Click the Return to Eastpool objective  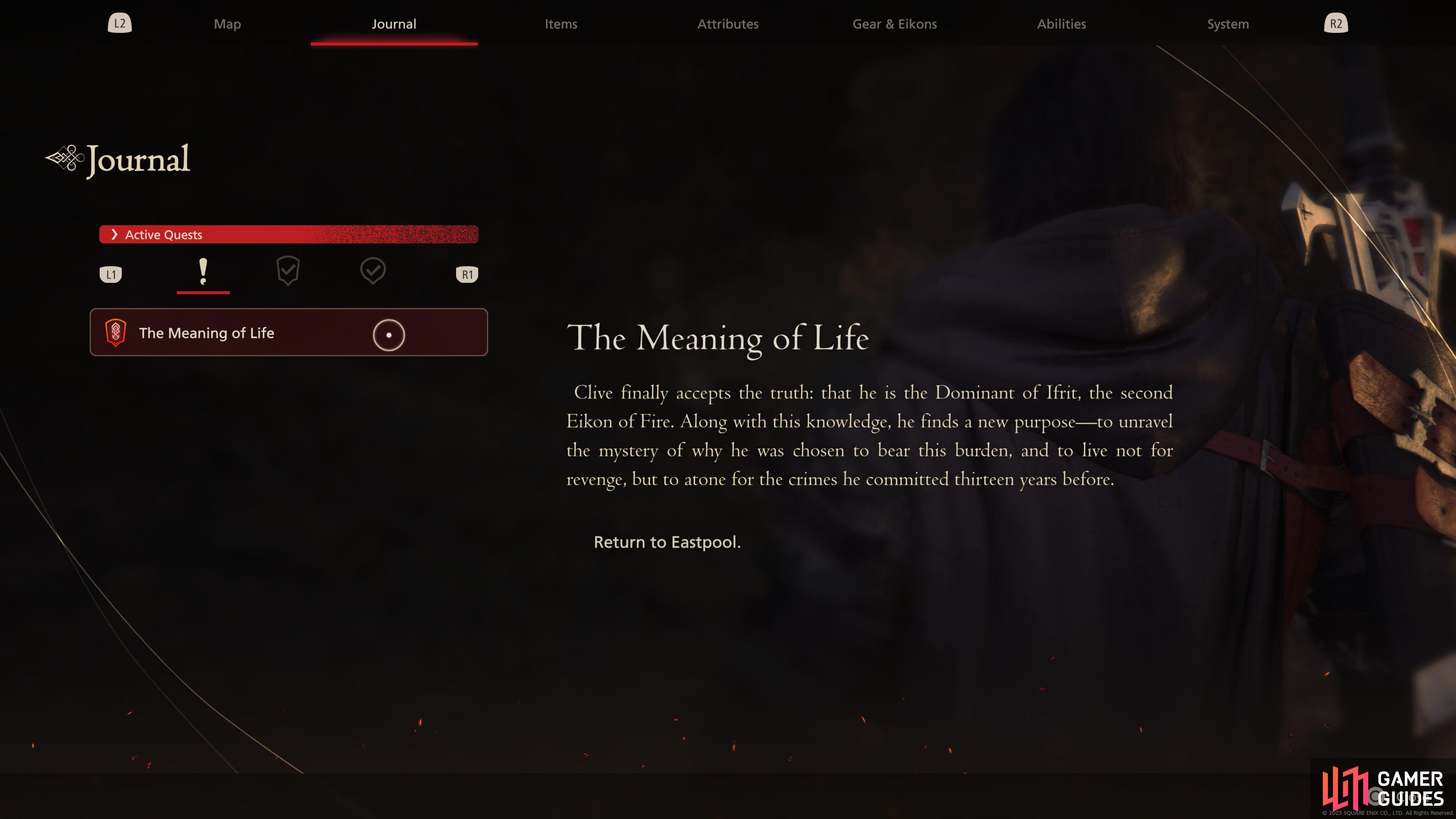coord(667,542)
